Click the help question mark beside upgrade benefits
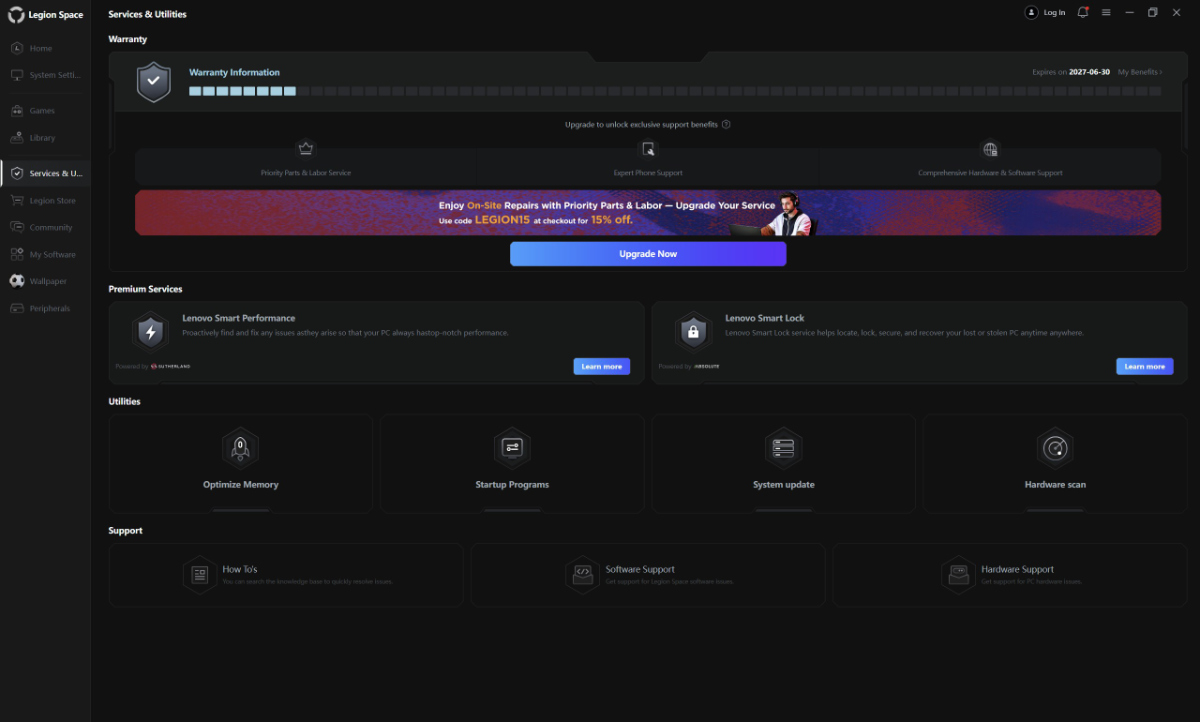Screen dimensions: 1200x722 (726, 125)
